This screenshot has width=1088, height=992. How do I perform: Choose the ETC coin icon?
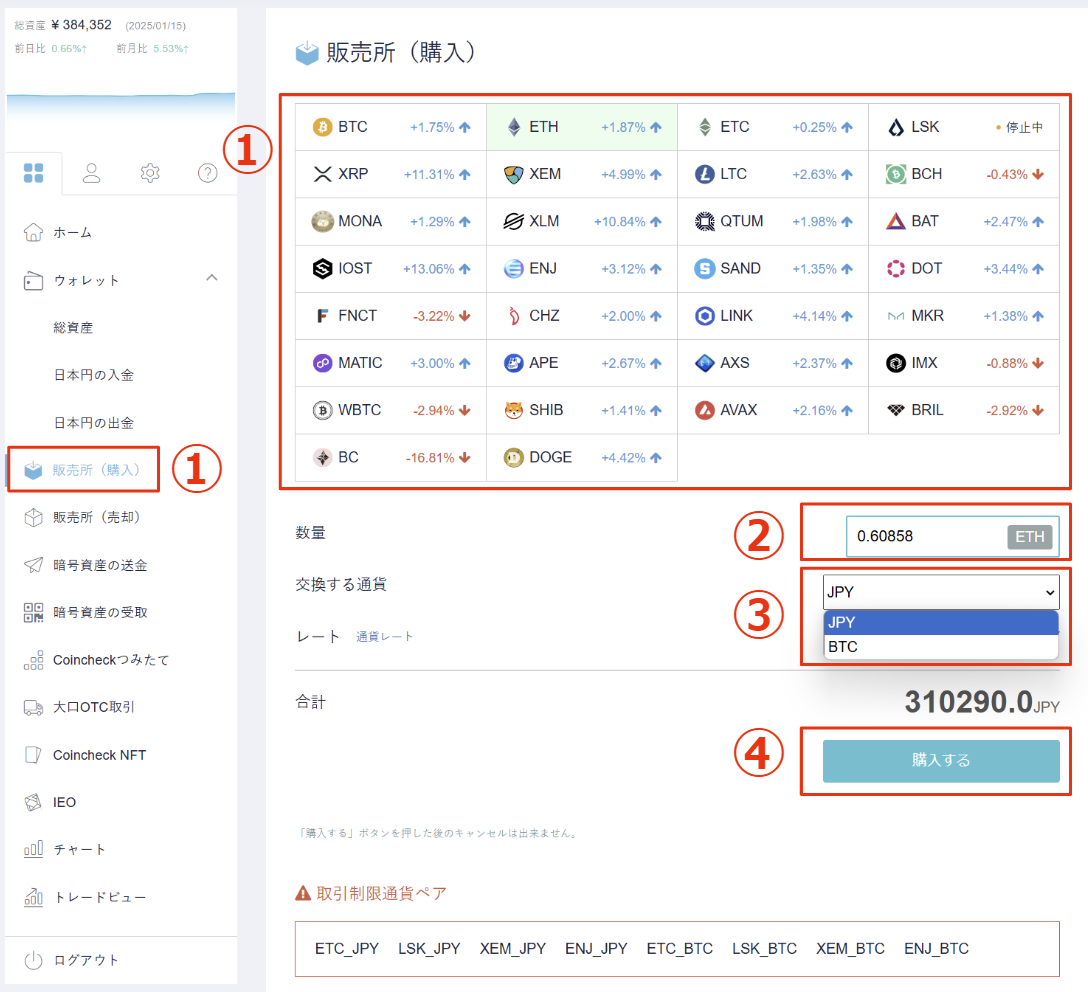pos(705,127)
